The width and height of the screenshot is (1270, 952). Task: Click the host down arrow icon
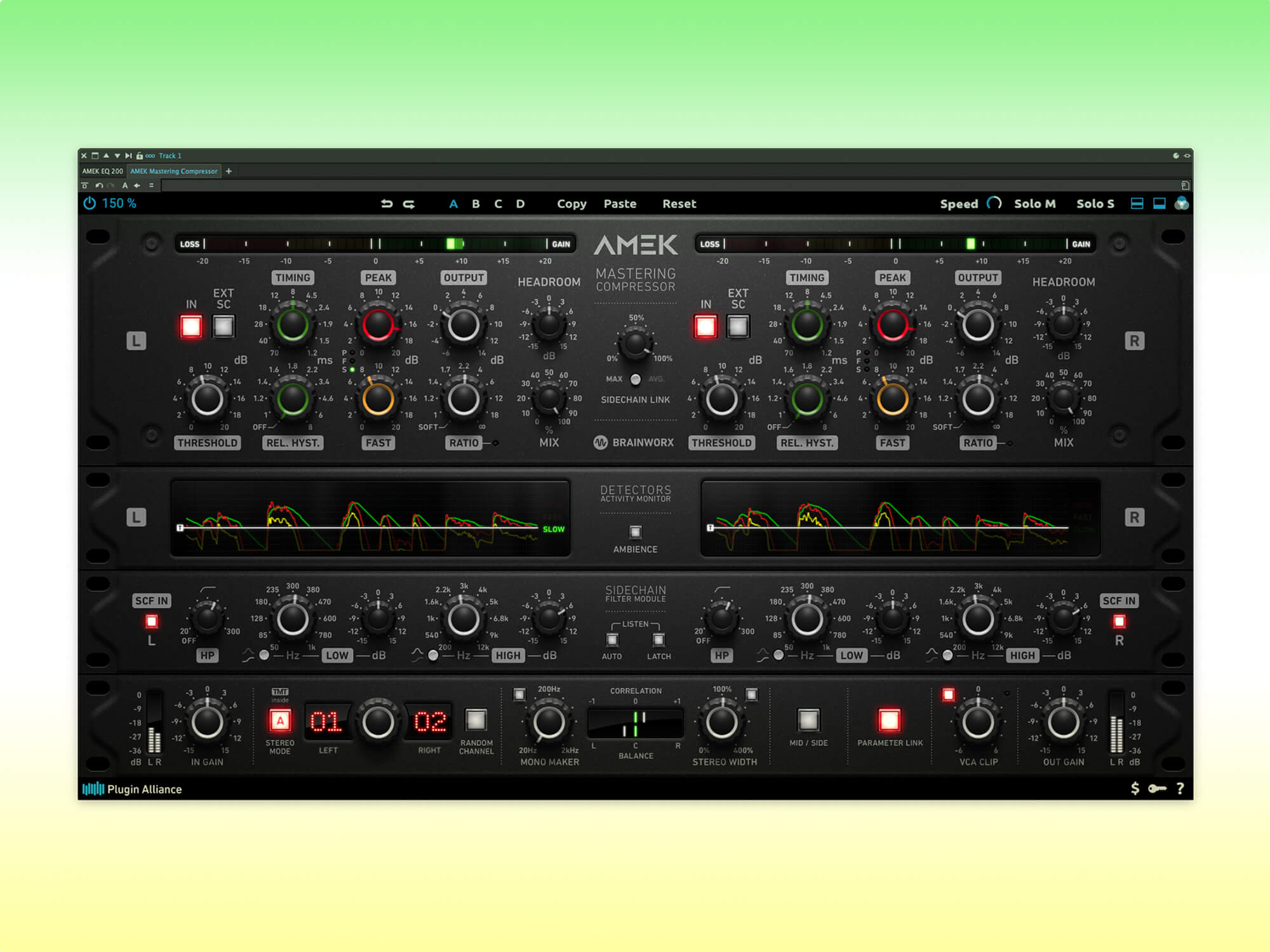point(117,155)
